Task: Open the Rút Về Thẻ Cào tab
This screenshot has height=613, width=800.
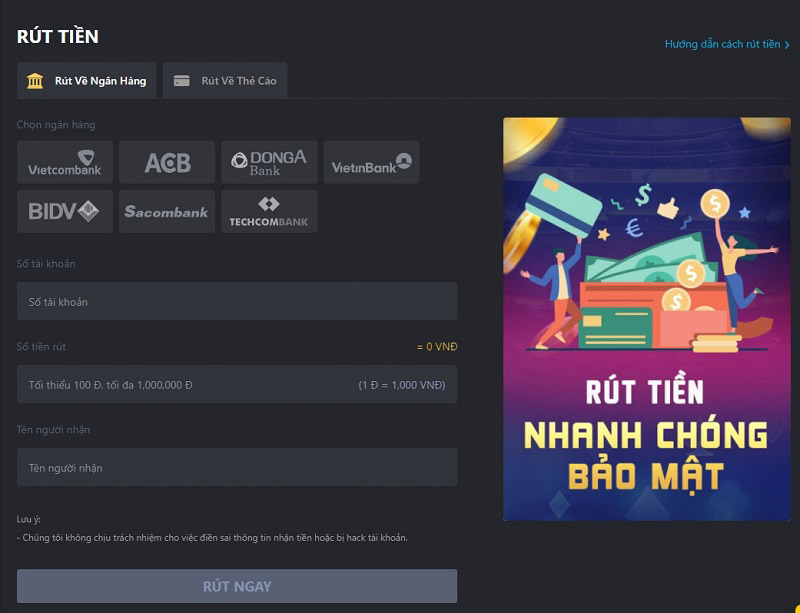Action: point(238,81)
